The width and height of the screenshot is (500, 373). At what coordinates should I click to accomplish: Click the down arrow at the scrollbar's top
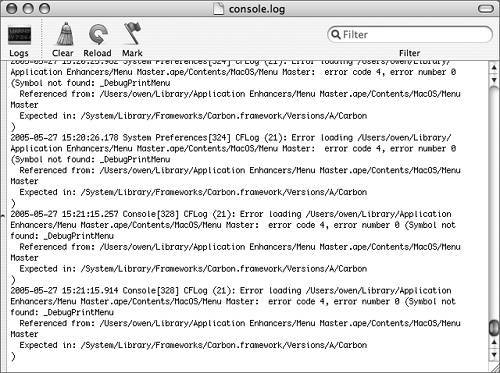point(494,80)
